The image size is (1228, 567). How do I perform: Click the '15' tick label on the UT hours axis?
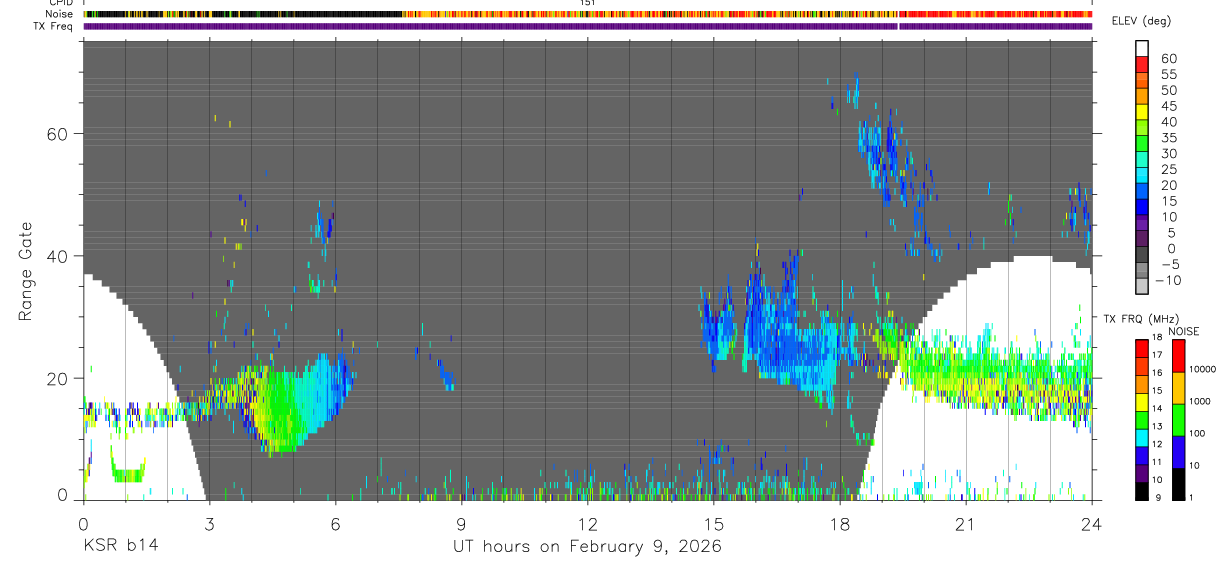pyautogui.click(x=713, y=522)
